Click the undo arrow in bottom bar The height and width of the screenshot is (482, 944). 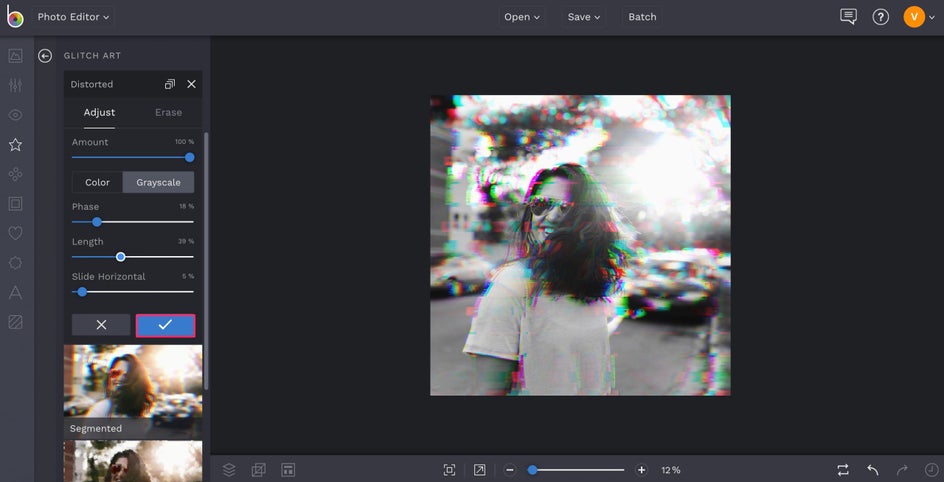click(x=873, y=469)
